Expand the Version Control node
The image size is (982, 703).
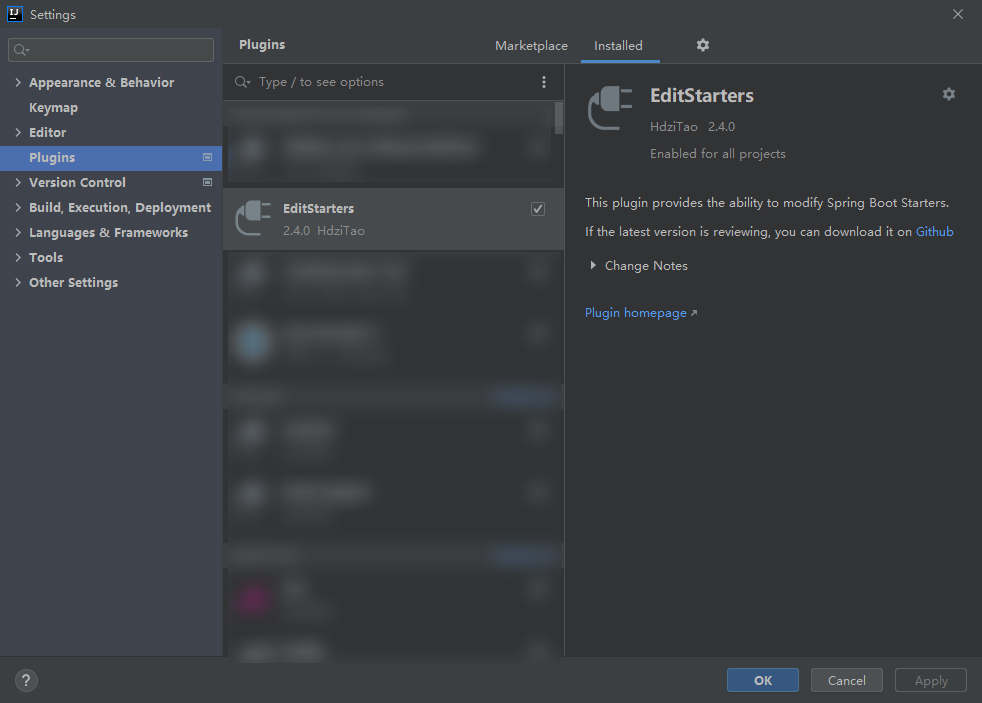[18, 182]
